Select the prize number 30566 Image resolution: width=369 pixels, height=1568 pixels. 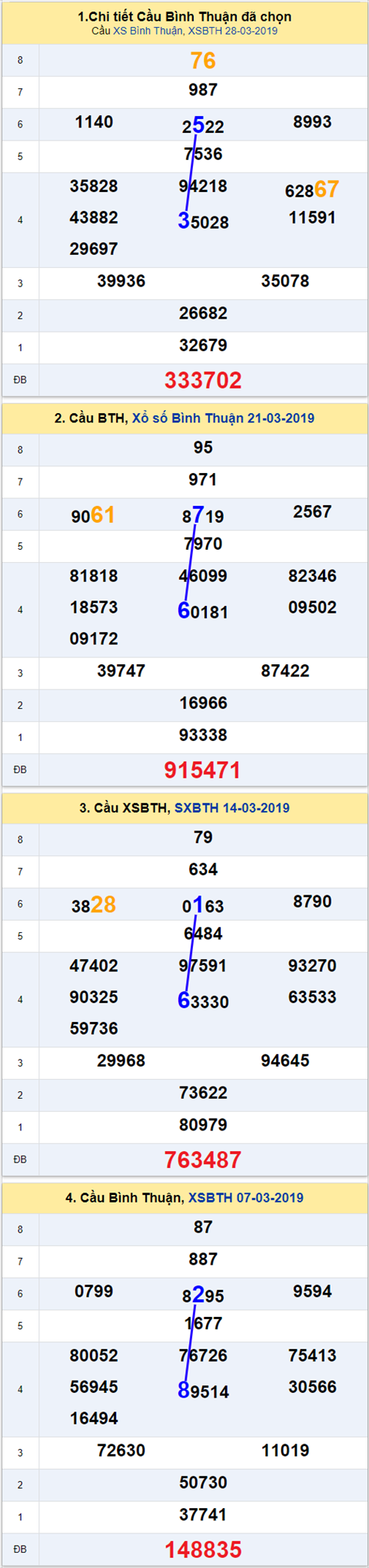tap(312, 1388)
